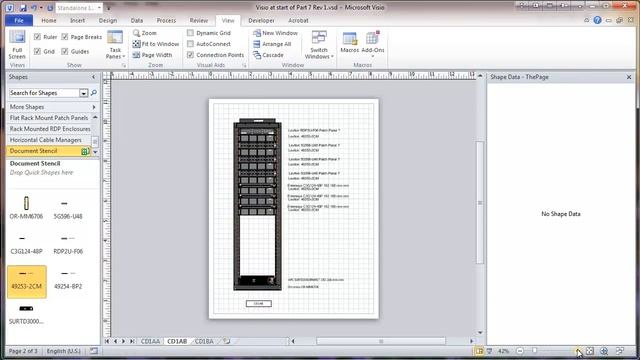Open the File tab

point(19,20)
